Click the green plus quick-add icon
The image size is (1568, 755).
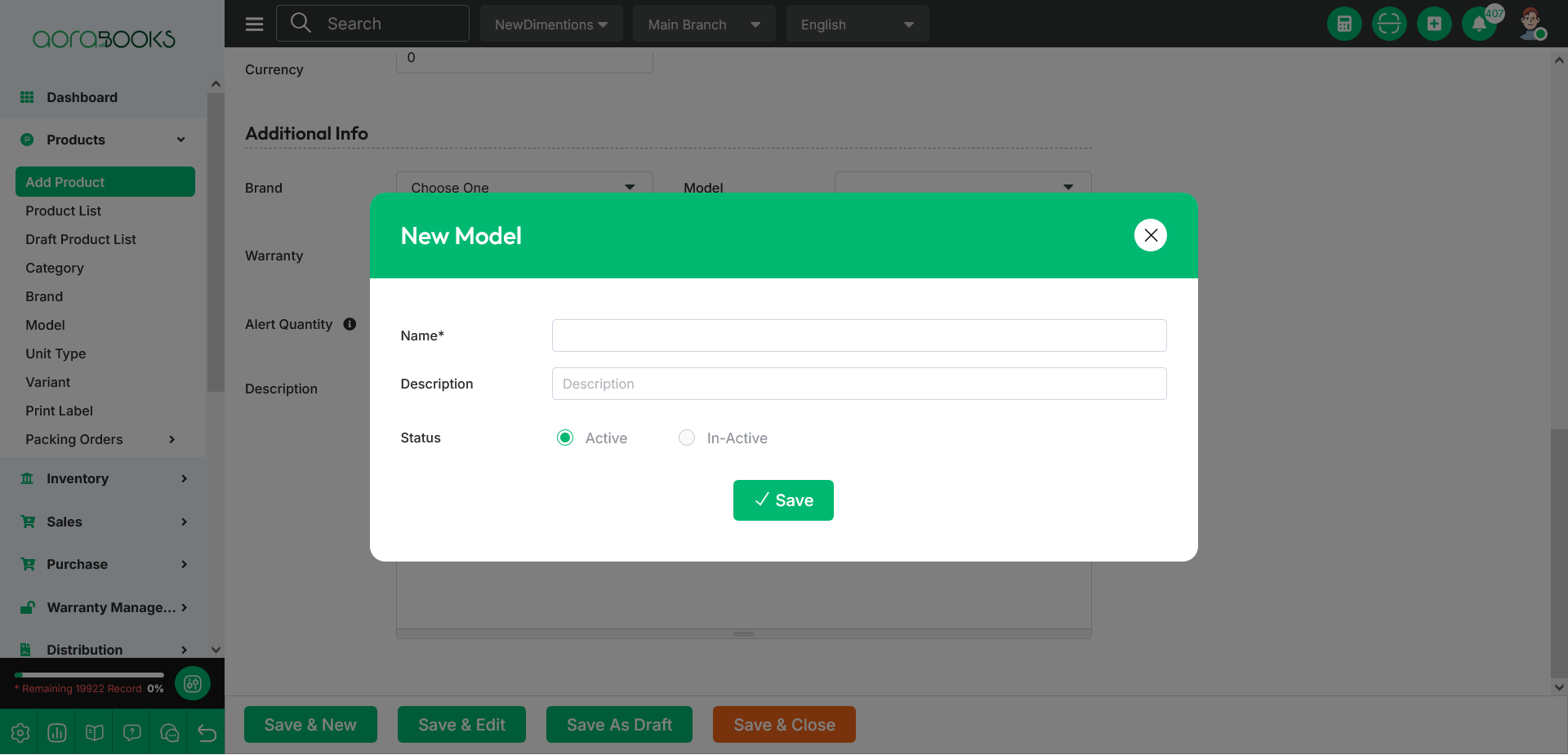[1434, 24]
